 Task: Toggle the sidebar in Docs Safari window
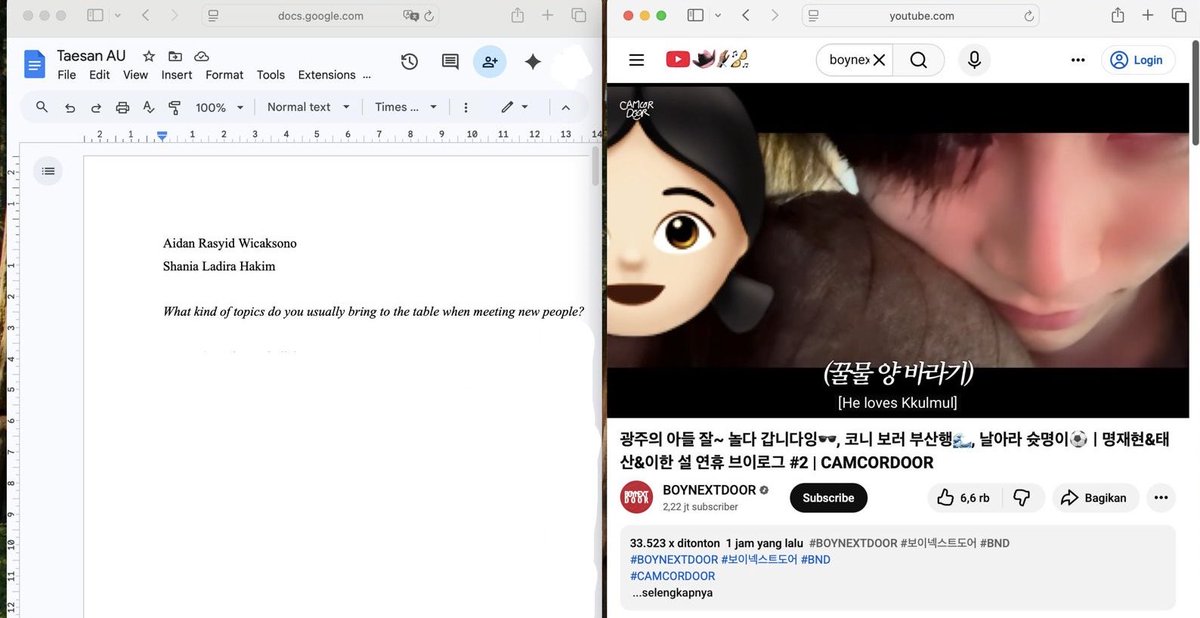(95, 15)
